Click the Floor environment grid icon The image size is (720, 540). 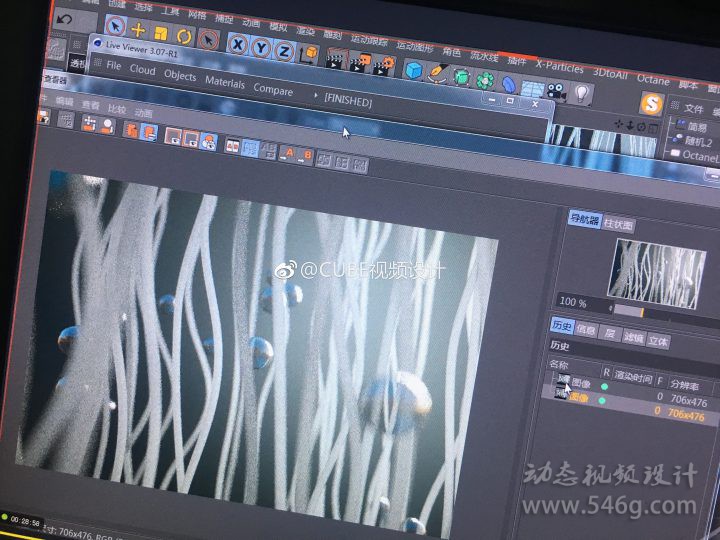coord(532,87)
